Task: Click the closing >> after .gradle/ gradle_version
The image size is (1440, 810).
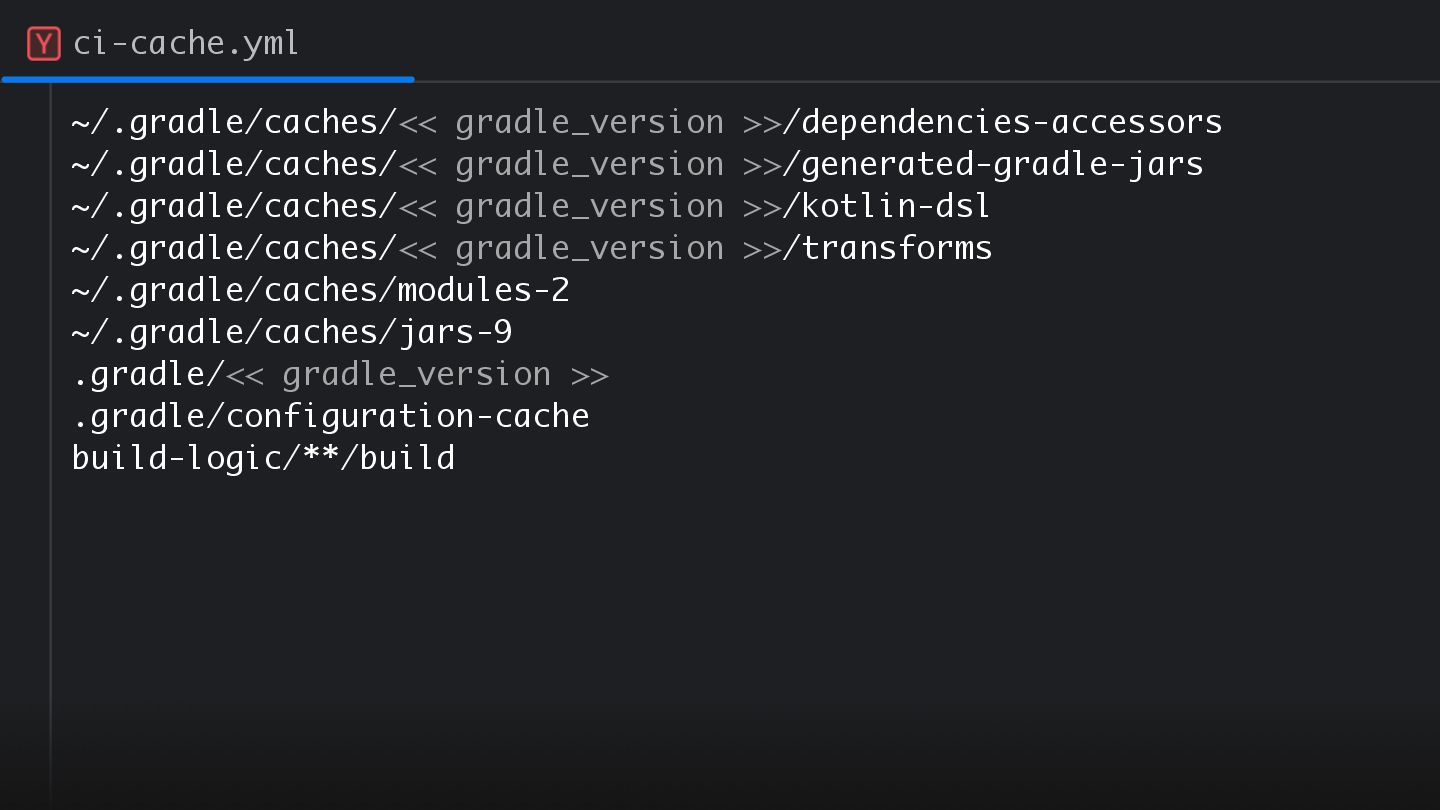Action: coord(589,374)
